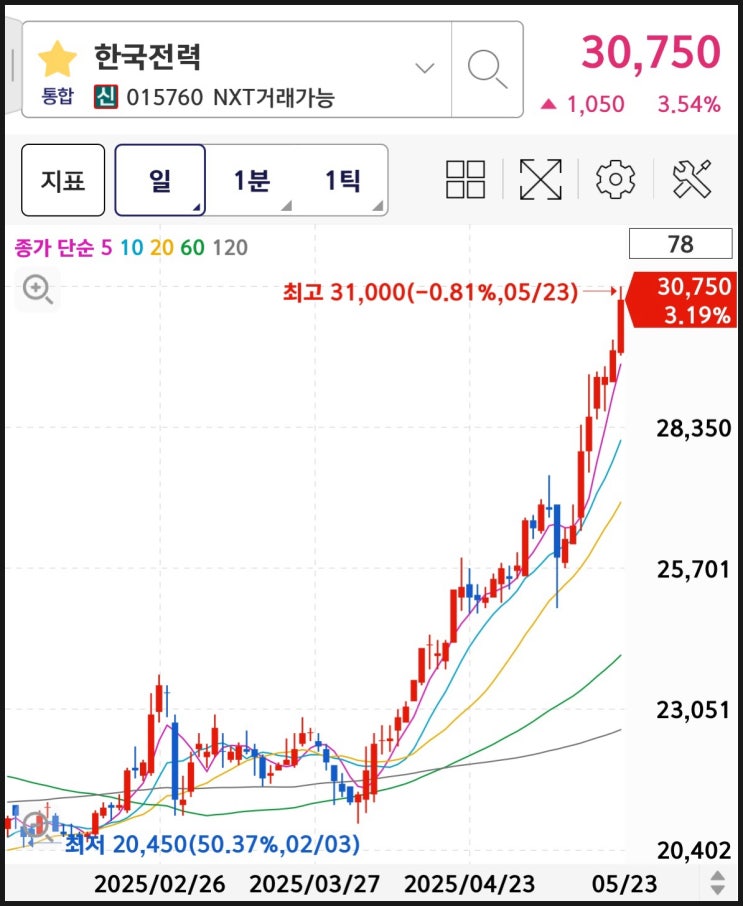Image resolution: width=743 pixels, height=906 pixels.
Task: Click the 종가 단순 moving average label
Action: [54, 248]
